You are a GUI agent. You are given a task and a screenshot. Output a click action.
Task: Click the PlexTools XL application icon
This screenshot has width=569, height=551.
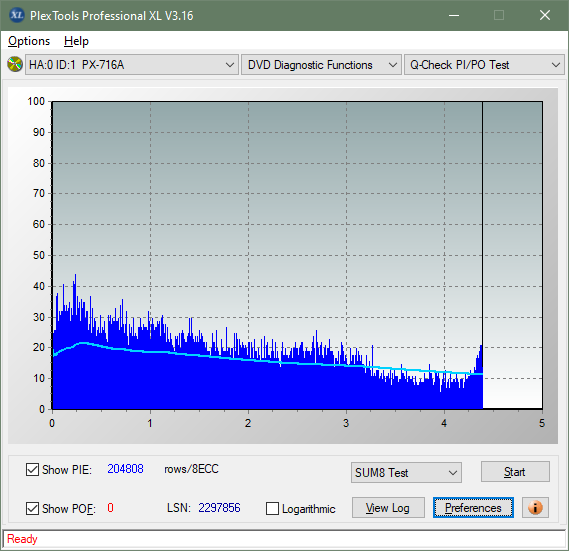(17, 15)
